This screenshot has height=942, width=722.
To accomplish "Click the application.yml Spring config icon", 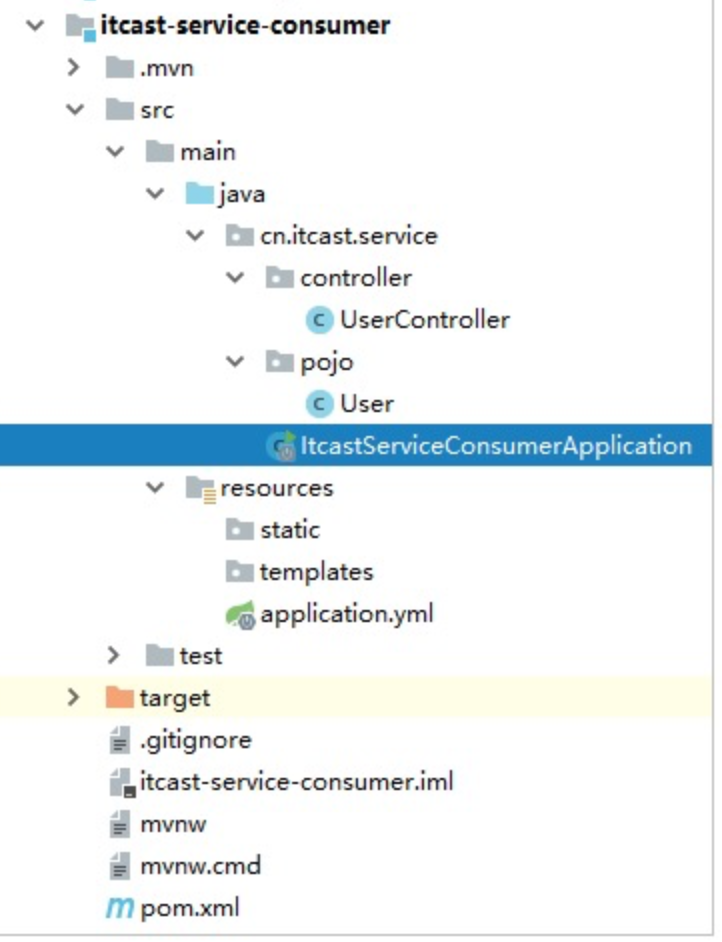I will tap(241, 615).
